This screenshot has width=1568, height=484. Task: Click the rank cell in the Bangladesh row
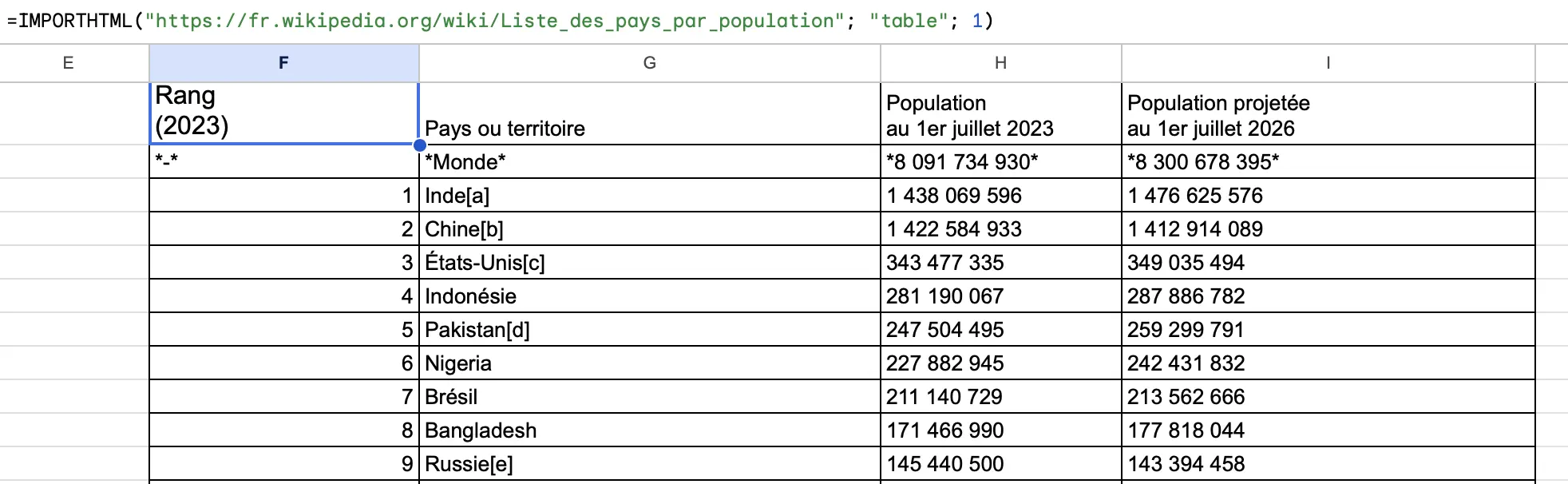click(x=284, y=430)
